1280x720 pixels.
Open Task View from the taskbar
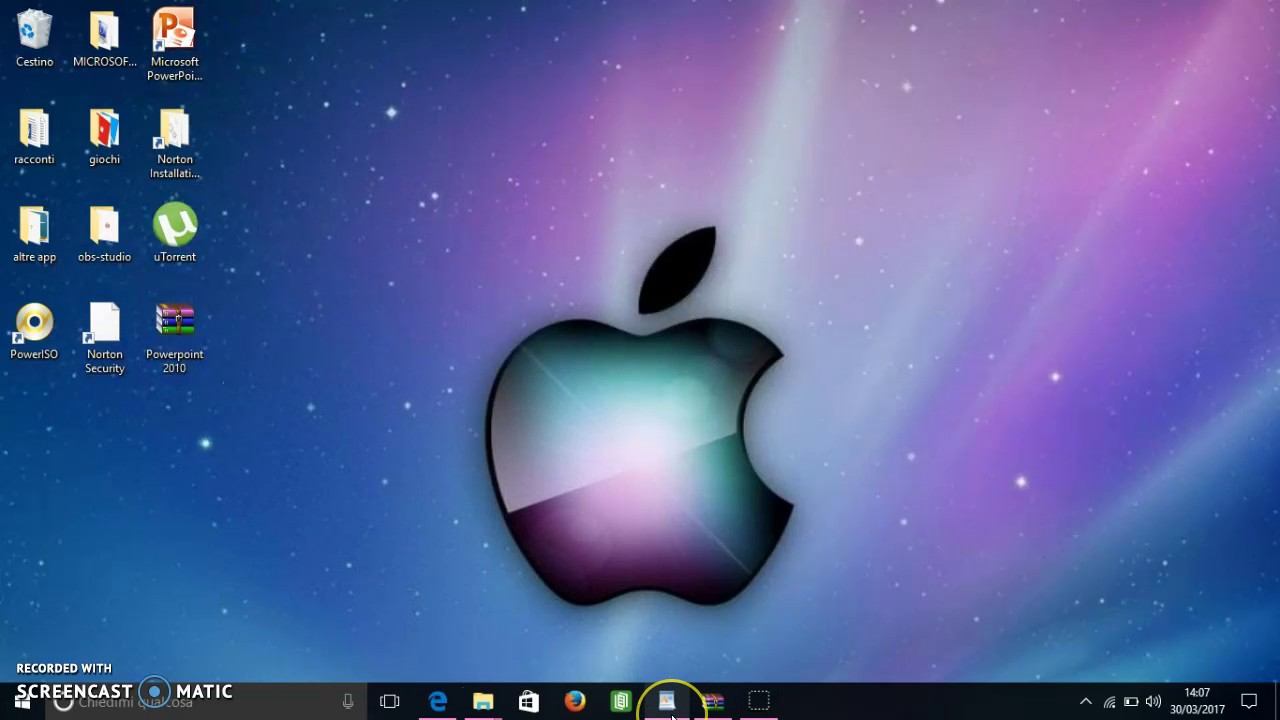(x=390, y=702)
